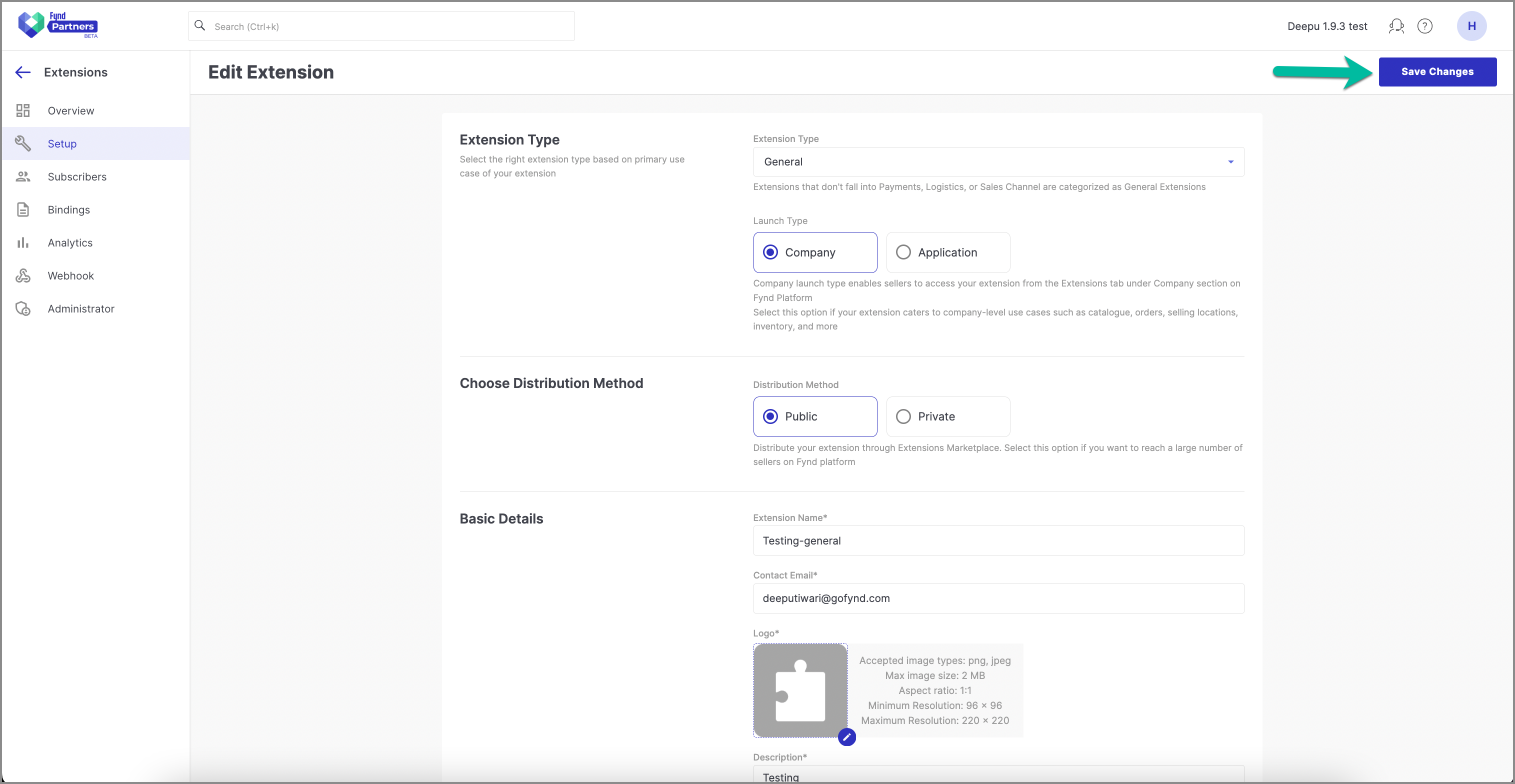The width and height of the screenshot is (1515, 784).
Task: Click the Webhook icon
Action: click(x=23, y=275)
